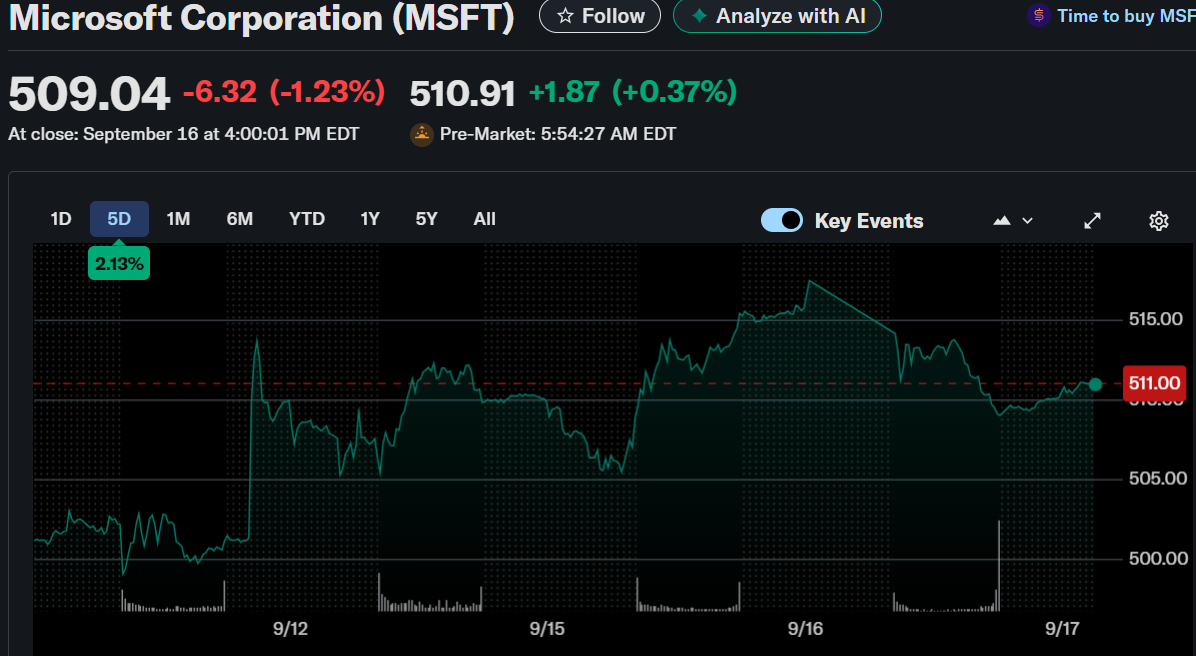1196x656 pixels.
Task: Open chart settings gear icon
Action: [1159, 221]
